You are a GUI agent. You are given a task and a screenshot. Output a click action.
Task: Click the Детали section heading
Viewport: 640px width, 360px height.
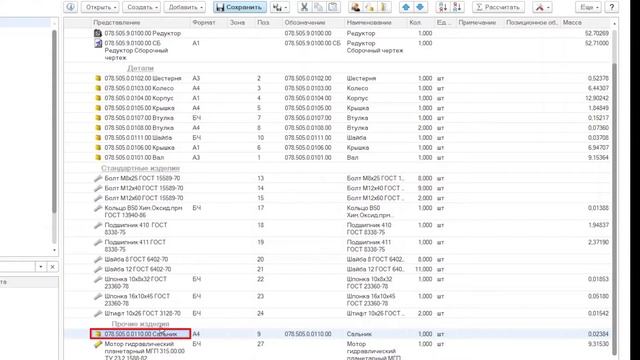click(140, 68)
